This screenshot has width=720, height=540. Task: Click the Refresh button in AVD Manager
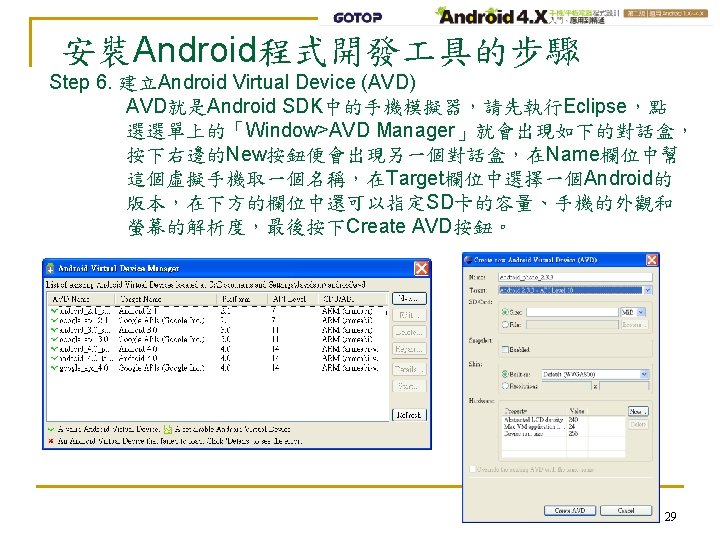[x=409, y=415]
